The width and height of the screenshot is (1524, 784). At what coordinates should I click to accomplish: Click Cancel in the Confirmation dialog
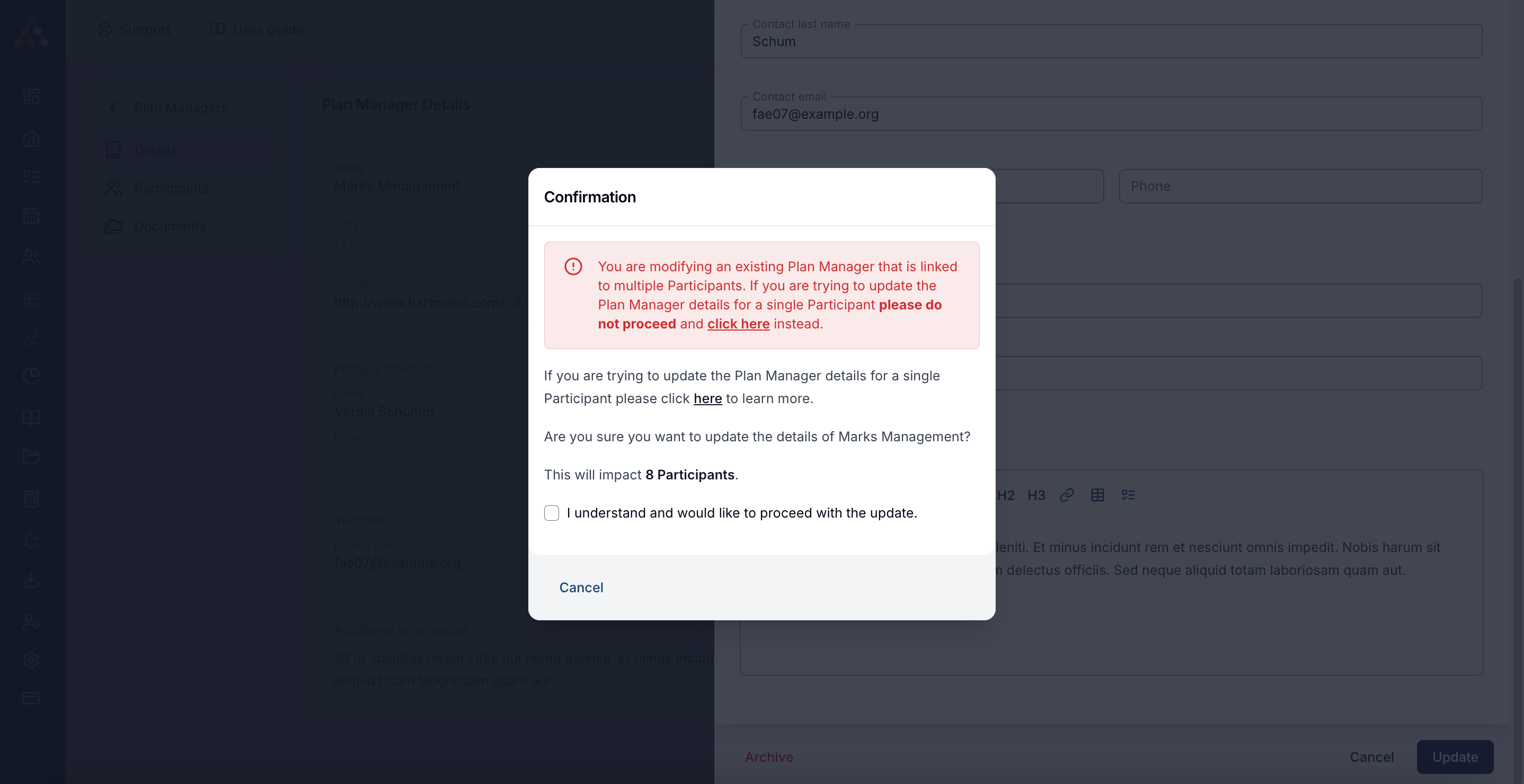pos(581,587)
